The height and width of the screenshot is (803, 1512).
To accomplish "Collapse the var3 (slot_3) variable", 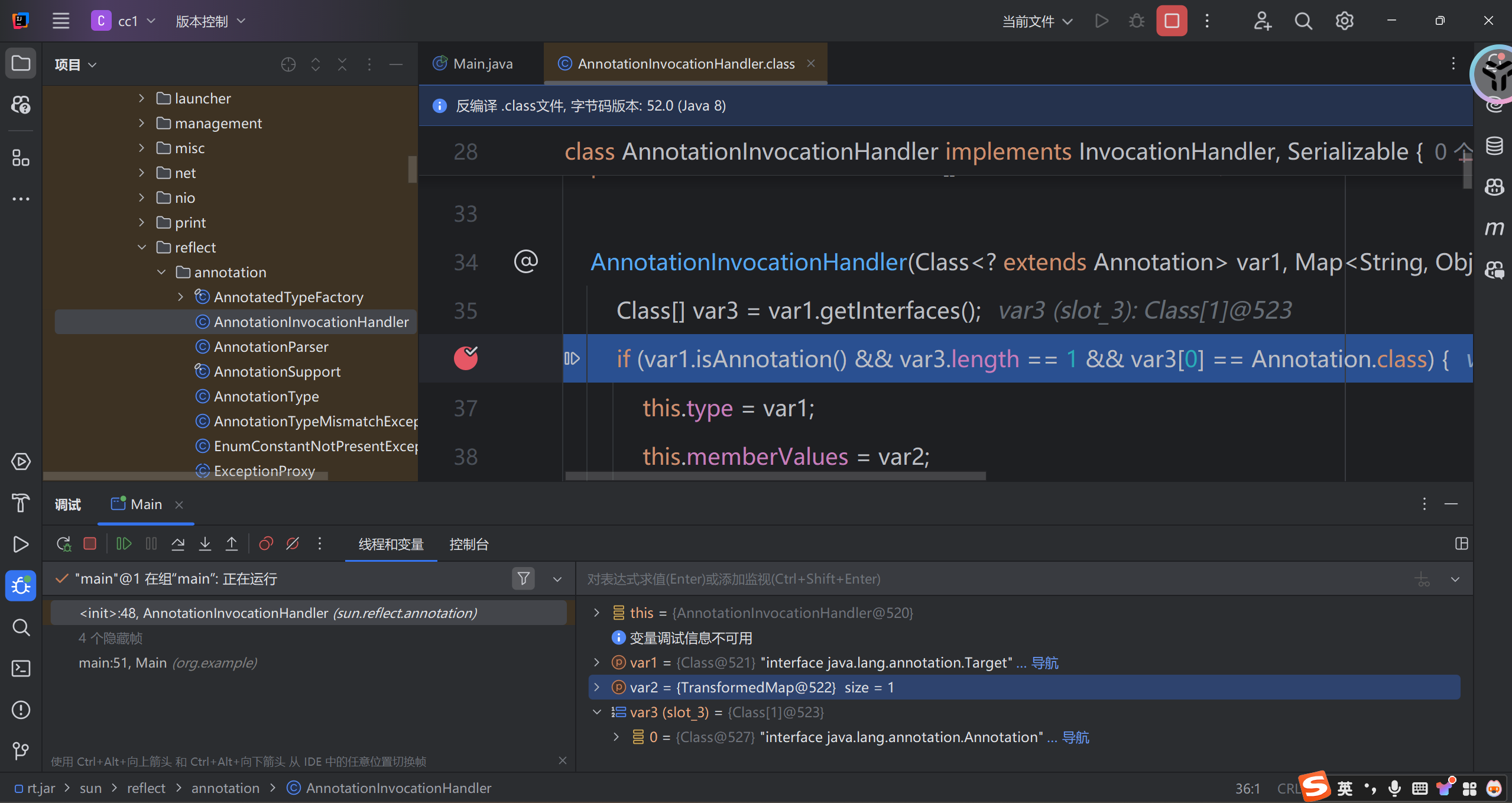I will [x=597, y=712].
